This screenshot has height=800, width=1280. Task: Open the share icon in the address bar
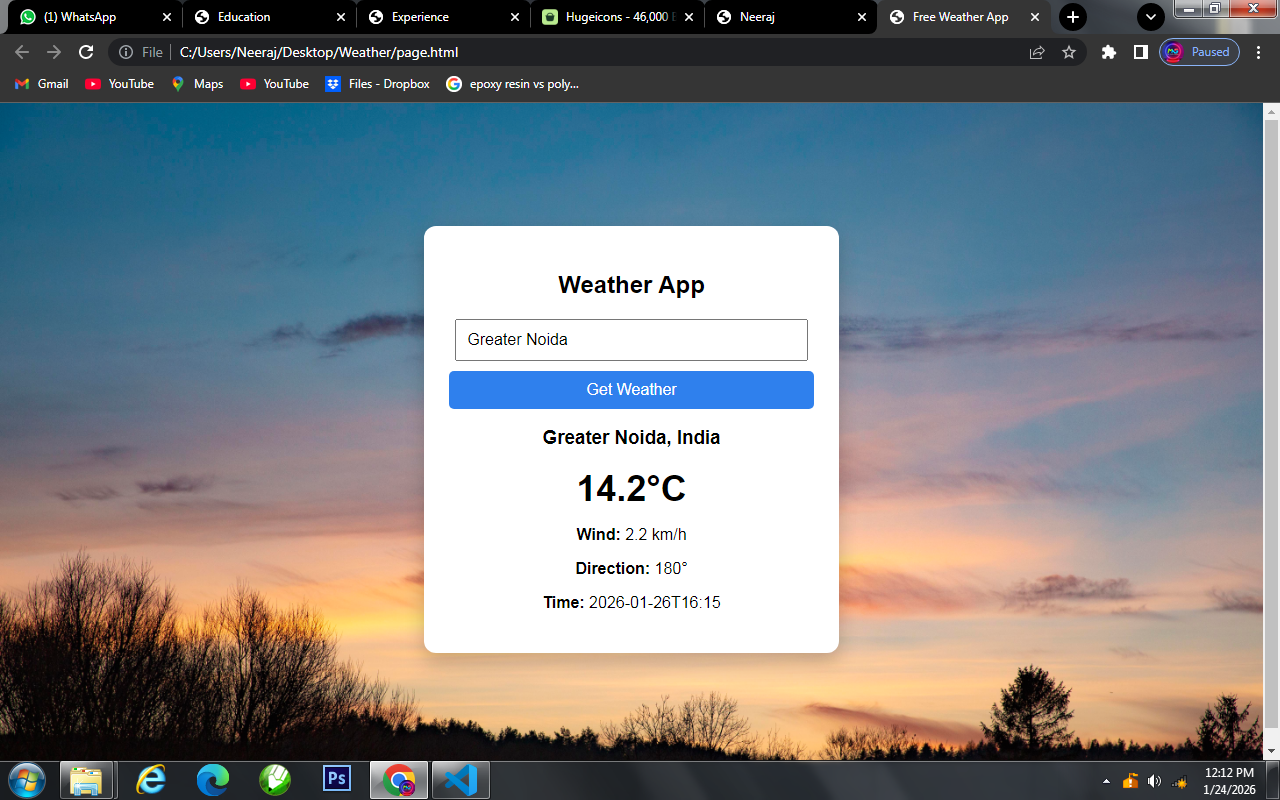coord(1036,52)
